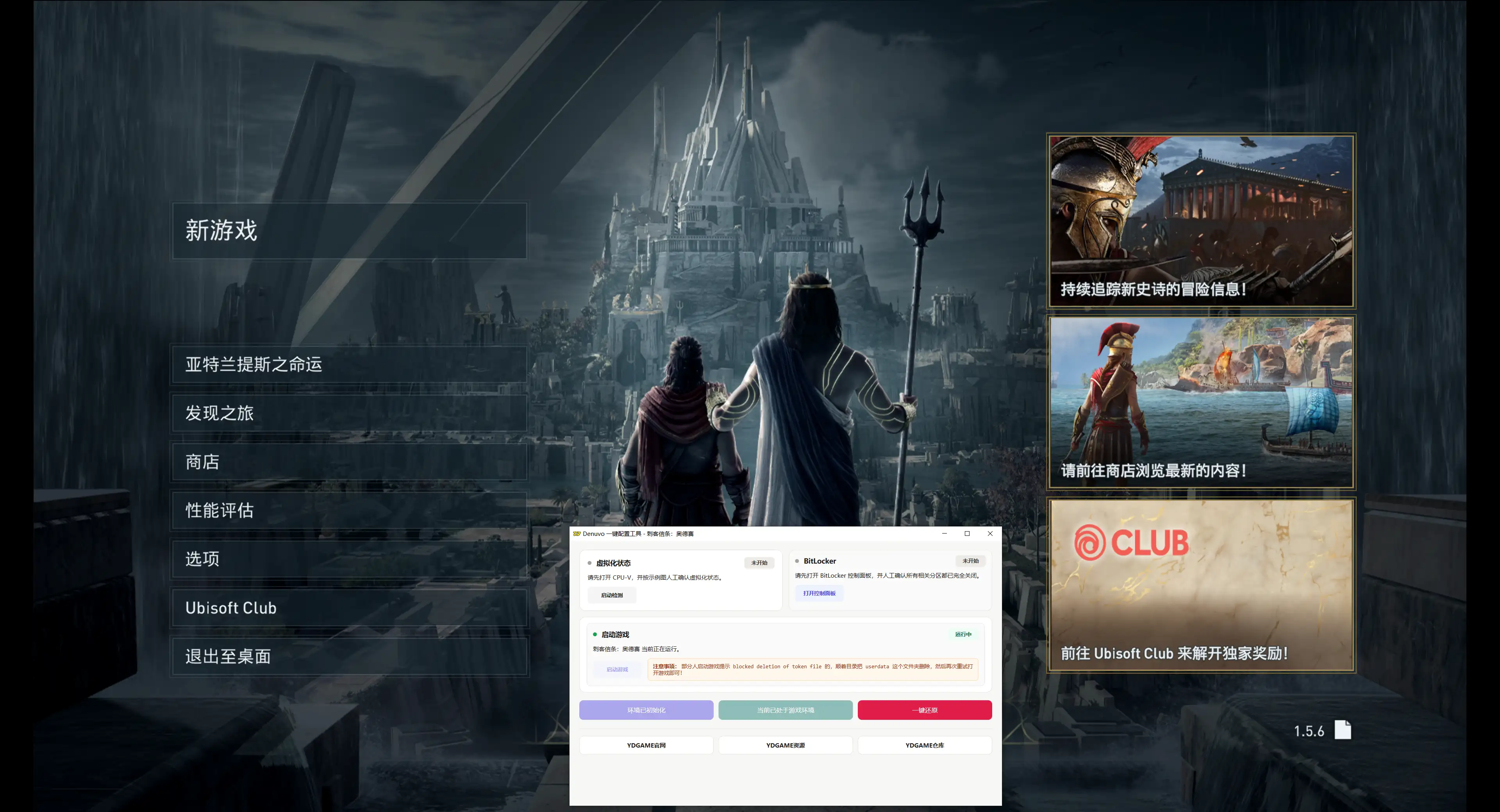Open the 前往 Ubisoft Club 来解开独家奖励 card
The image size is (1500, 812).
point(1201,585)
